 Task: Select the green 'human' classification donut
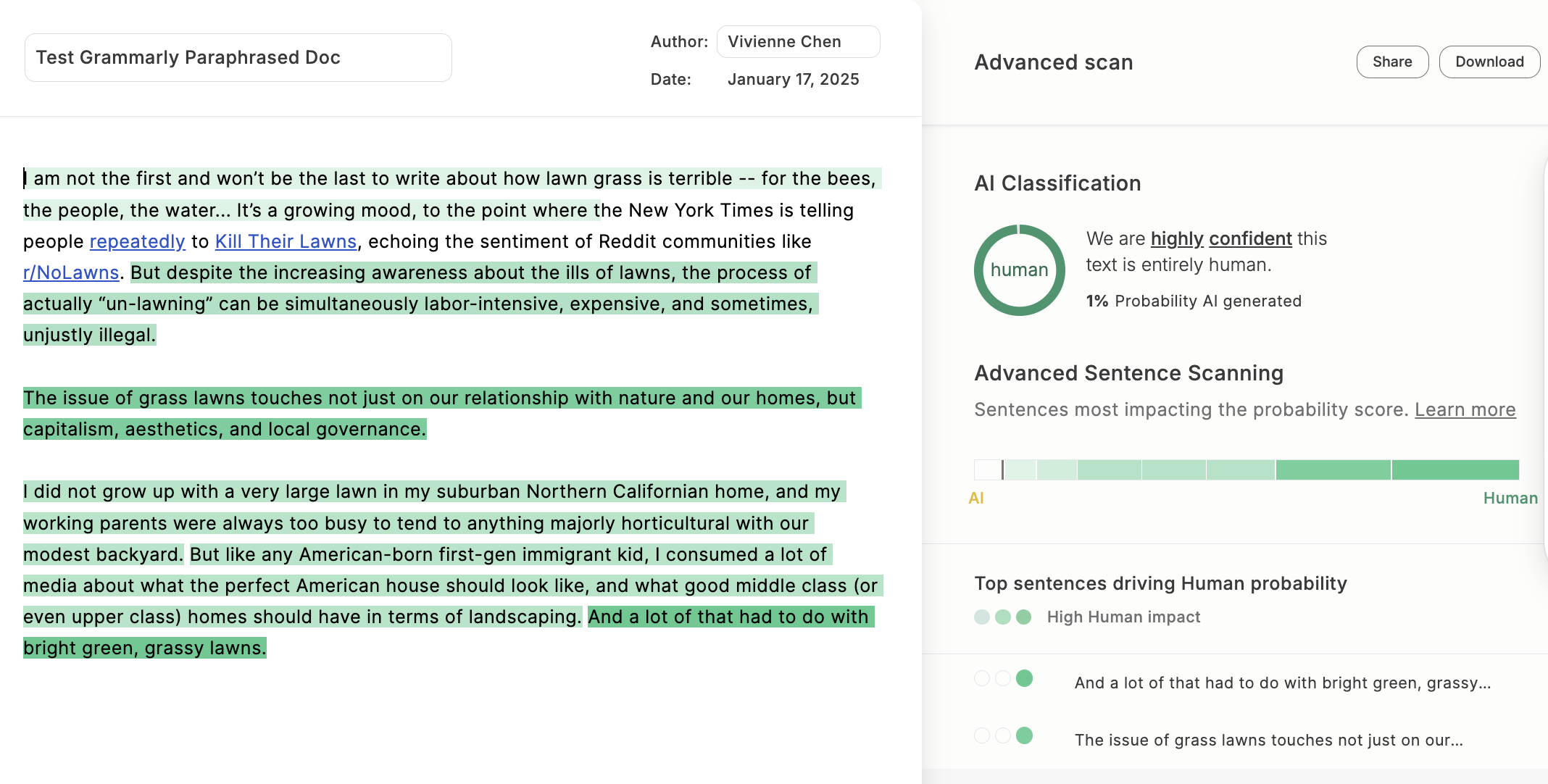click(1018, 270)
